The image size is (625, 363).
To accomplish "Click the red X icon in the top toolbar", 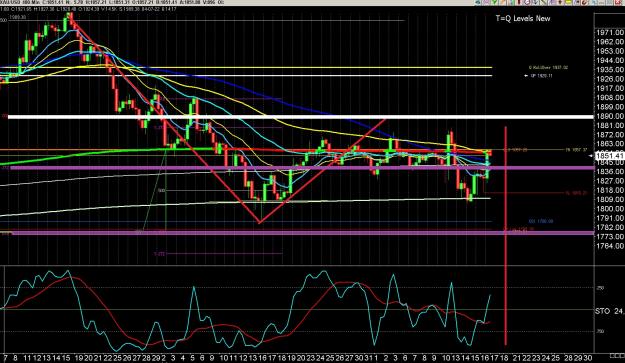I will pyautogui.click(x=619, y=2).
